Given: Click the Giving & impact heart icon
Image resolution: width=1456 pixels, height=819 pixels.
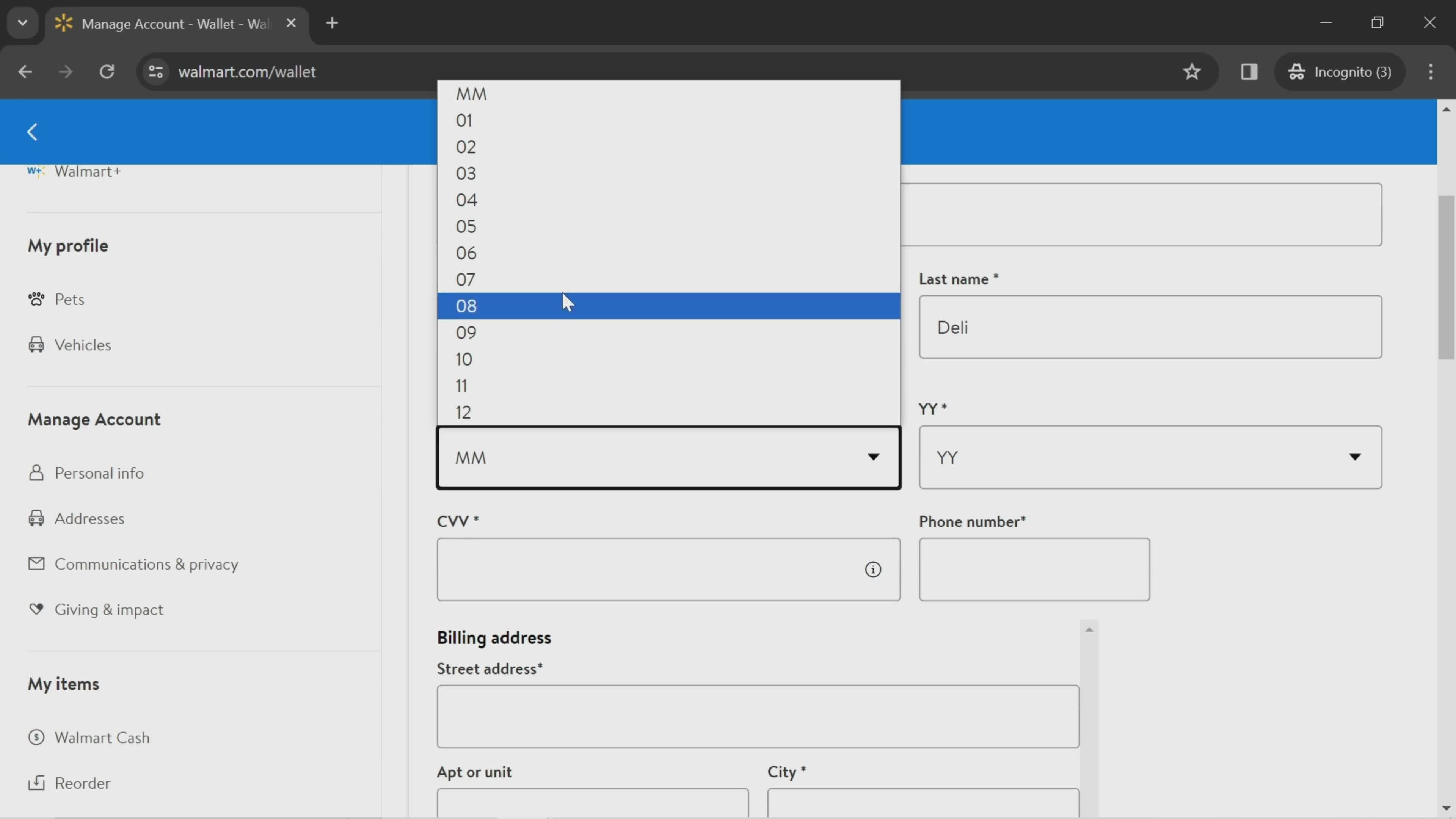Looking at the screenshot, I should point(36,609).
